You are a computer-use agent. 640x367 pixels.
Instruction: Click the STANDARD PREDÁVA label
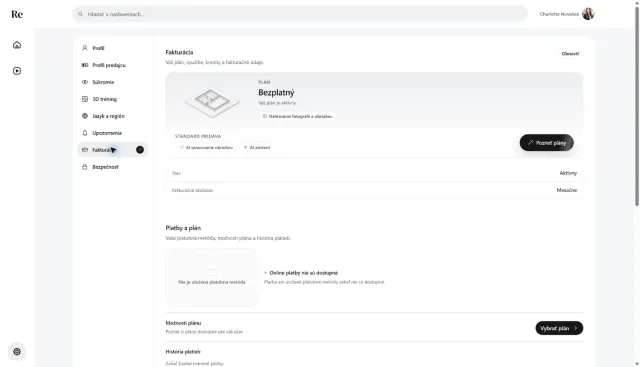[198, 136]
